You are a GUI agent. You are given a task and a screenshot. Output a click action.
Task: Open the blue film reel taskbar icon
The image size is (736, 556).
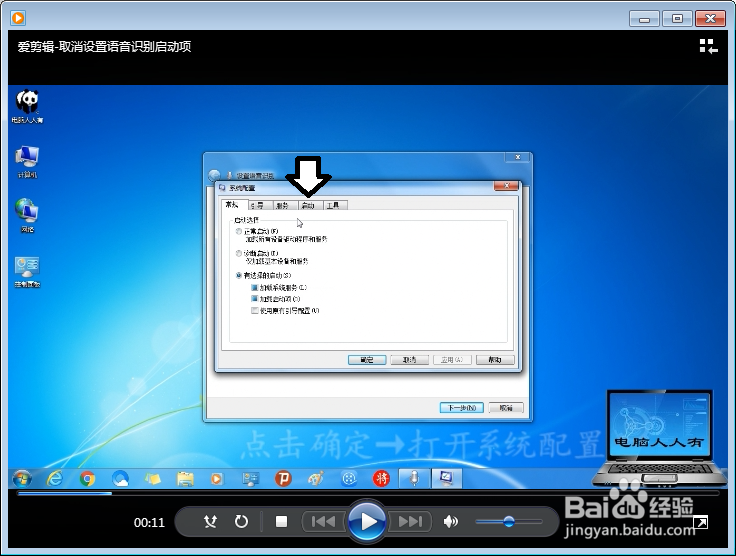[x=349, y=479]
